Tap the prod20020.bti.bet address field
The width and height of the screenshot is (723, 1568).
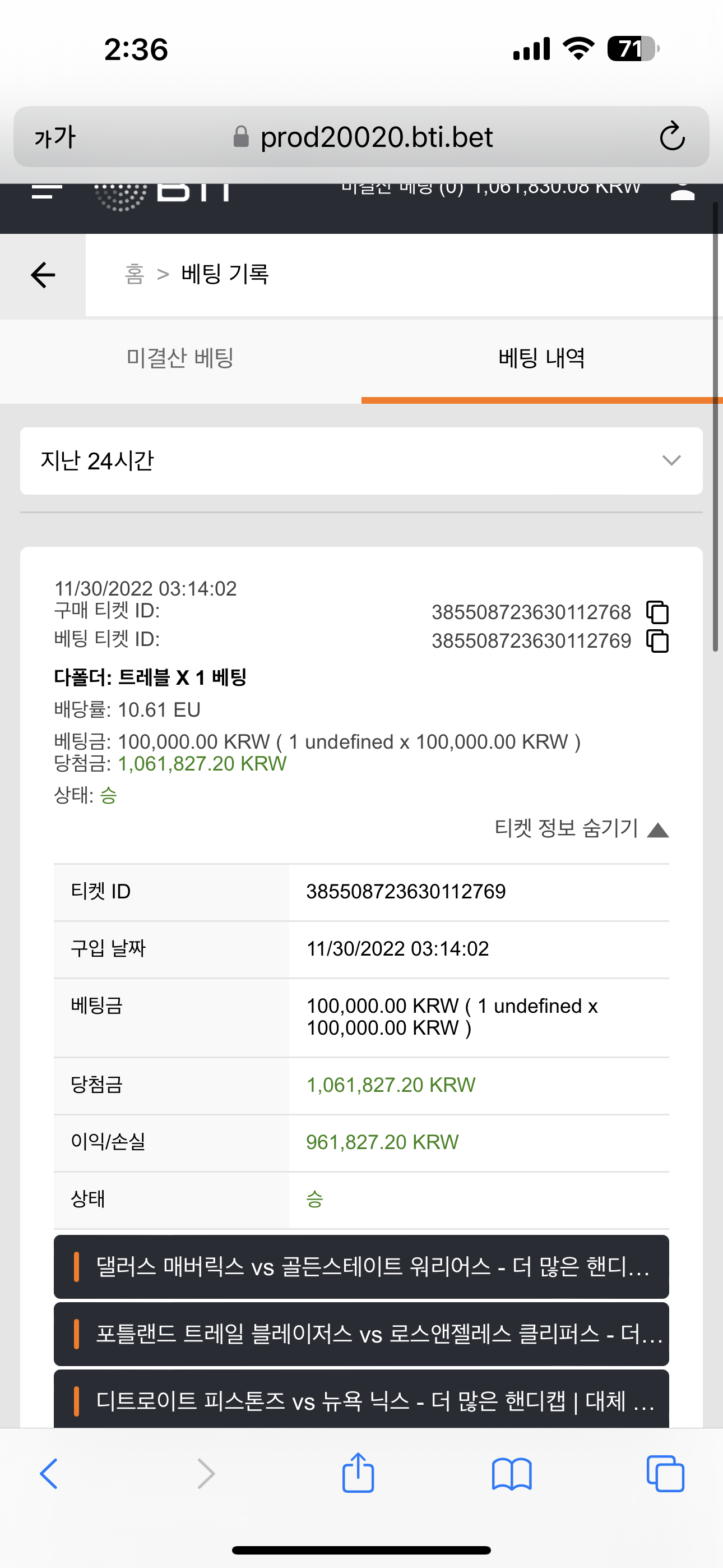point(363,137)
